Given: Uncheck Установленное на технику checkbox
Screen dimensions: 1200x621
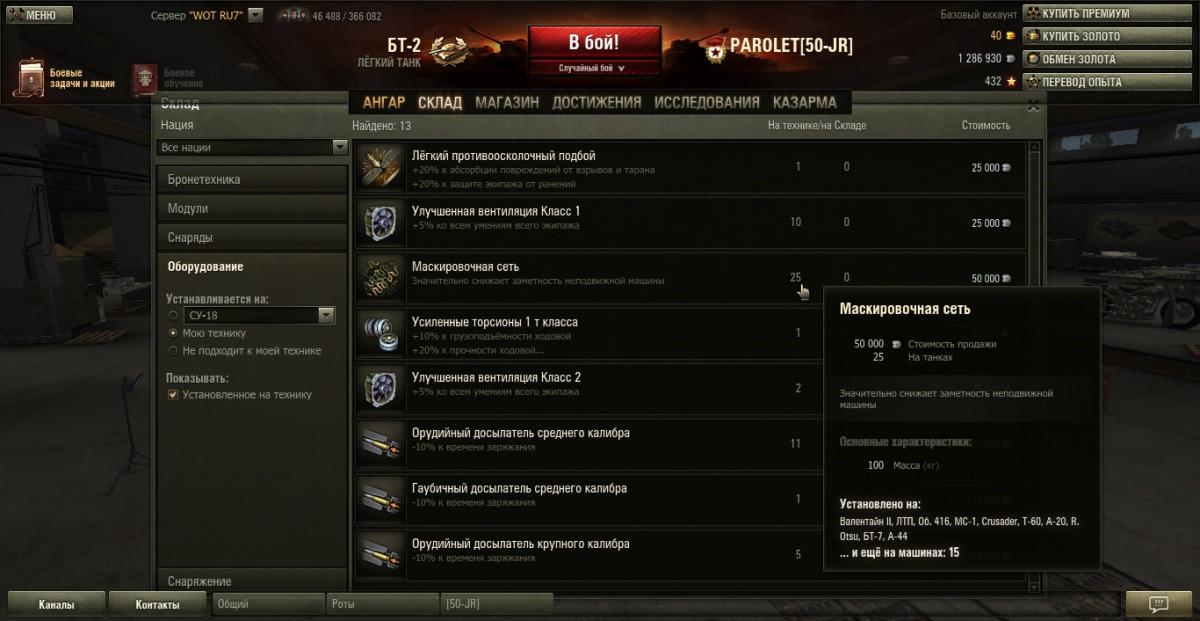Looking at the screenshot, I should coord(173,395).
